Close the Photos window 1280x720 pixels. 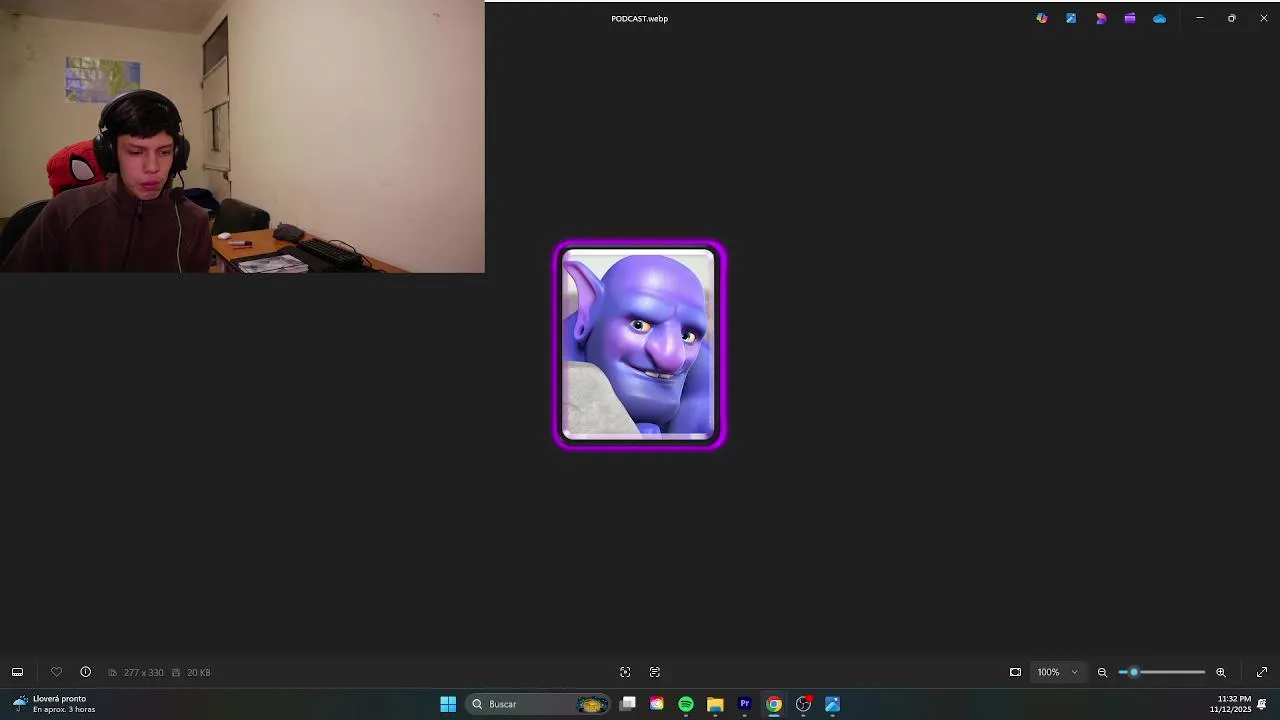[1264, 18]
